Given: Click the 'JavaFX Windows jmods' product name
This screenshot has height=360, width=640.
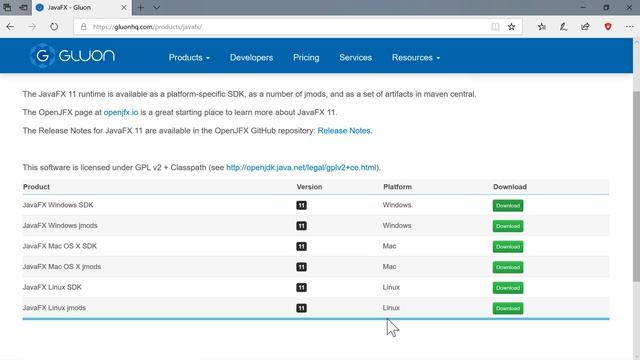Looking at the screenshot, I should (x=60, y=225).
